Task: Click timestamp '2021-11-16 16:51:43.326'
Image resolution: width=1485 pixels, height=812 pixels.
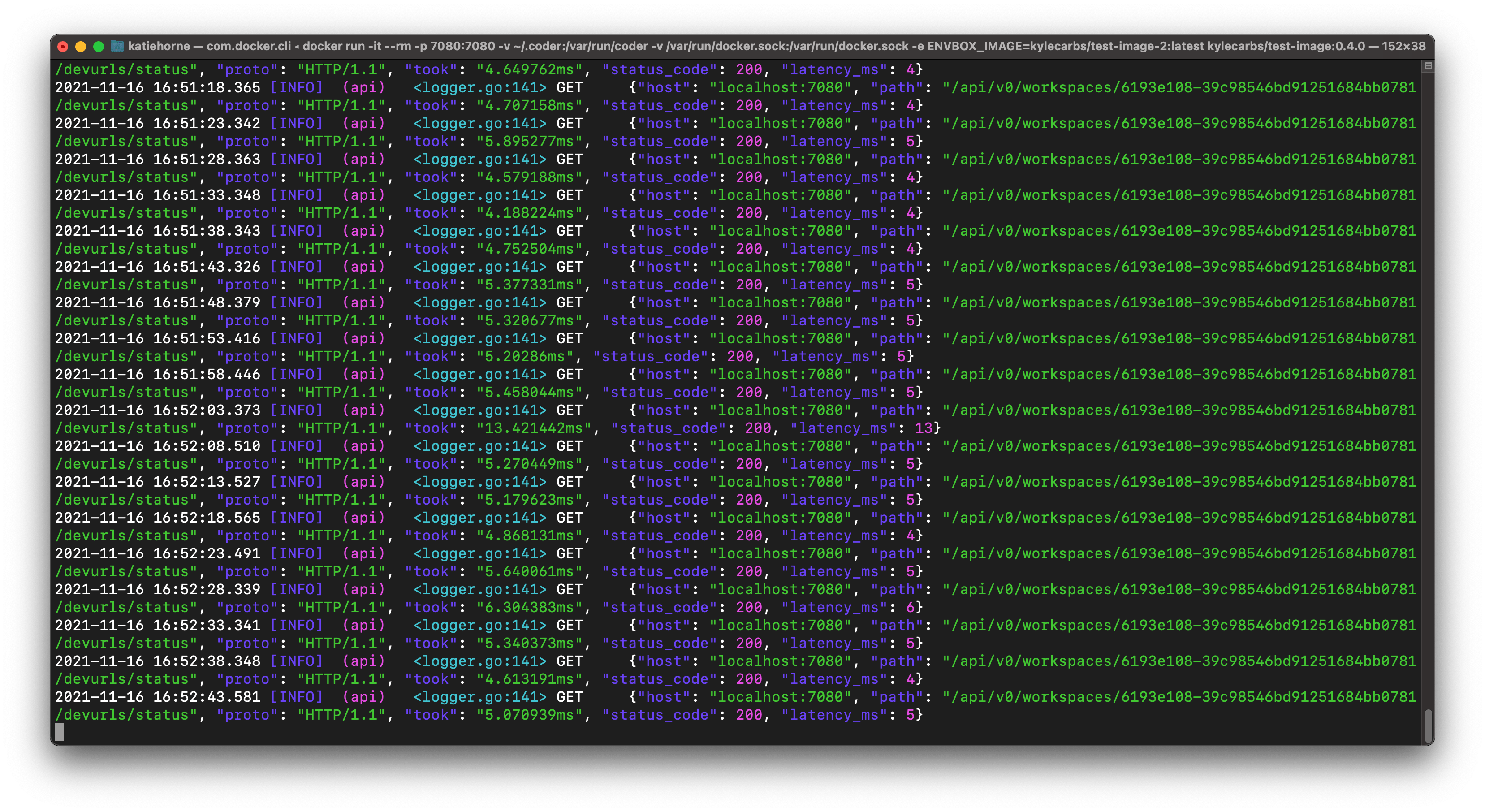Action: click(157, 267)
